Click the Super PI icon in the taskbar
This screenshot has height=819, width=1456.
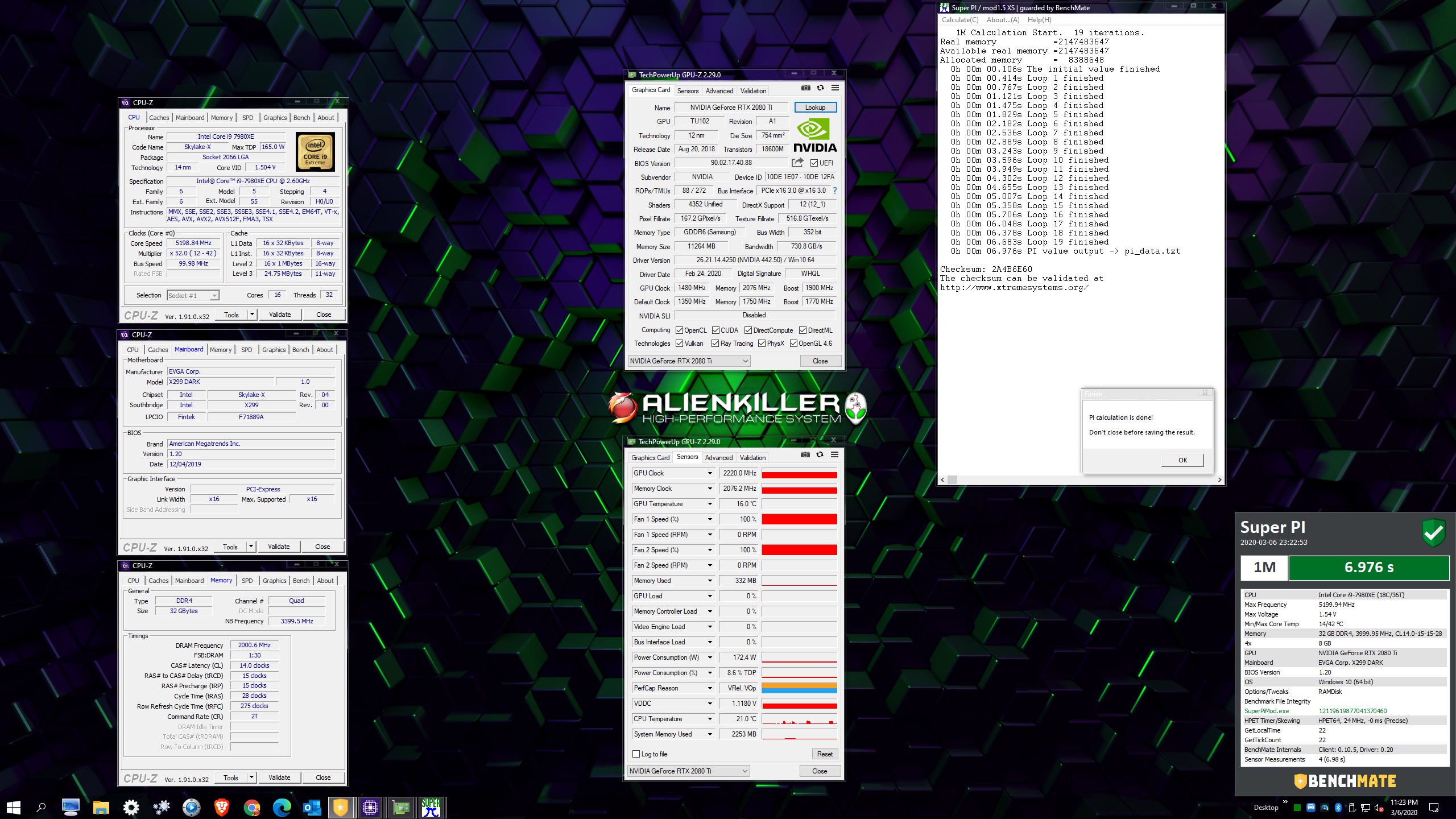tap(431, 807)
